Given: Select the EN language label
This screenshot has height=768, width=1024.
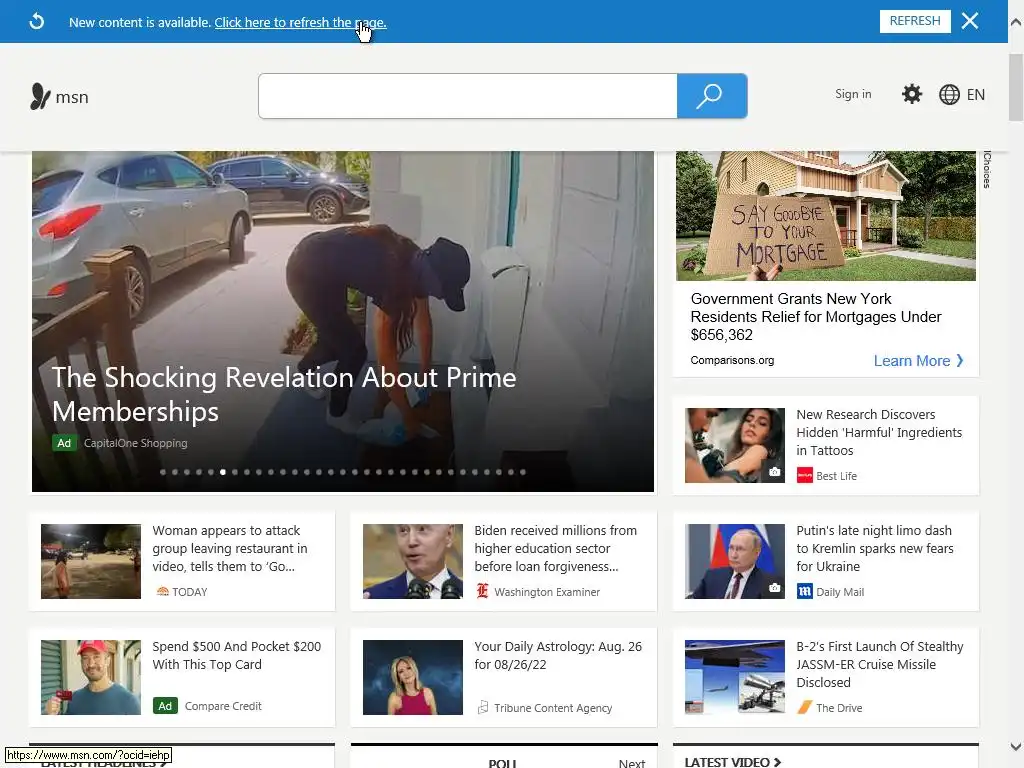Looking at the screenshot, I should click(x=976, y=95).
